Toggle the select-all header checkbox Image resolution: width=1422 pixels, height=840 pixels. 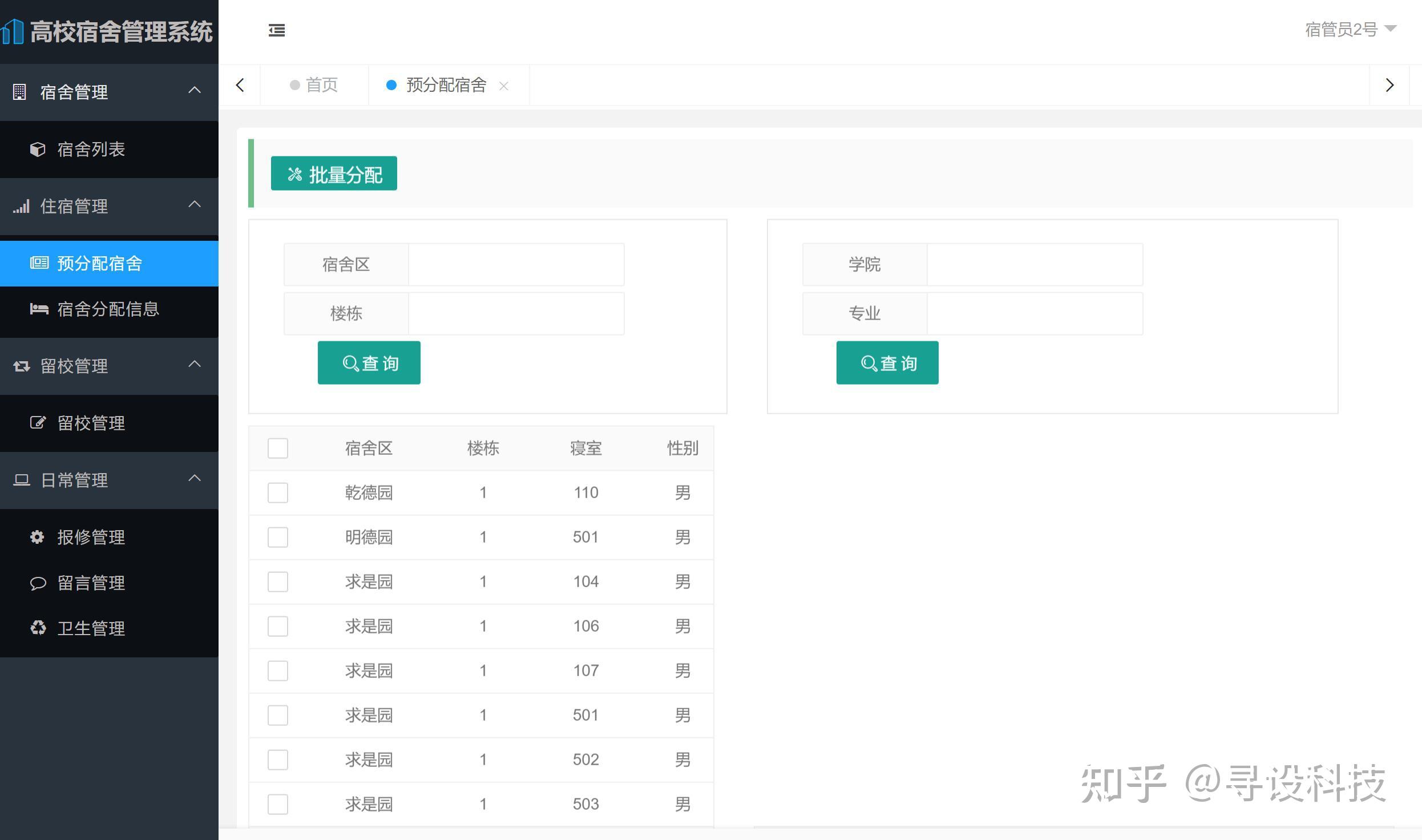click(278, 448)
